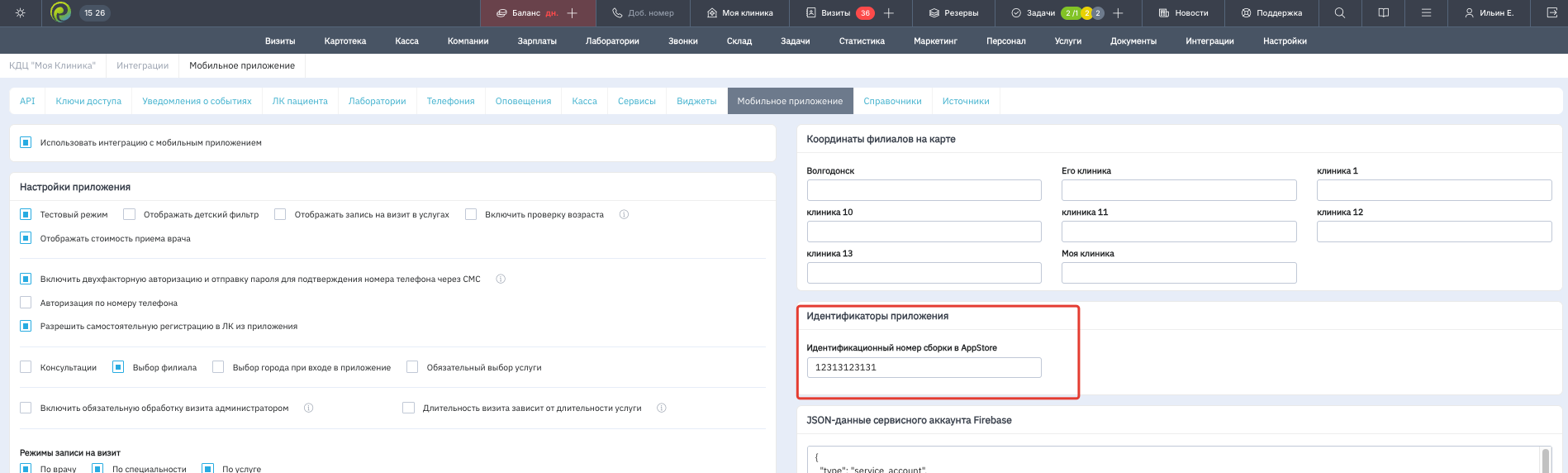Switch to the Ключи доступа tab
The image size is (1568, 473).
(88, 101)
